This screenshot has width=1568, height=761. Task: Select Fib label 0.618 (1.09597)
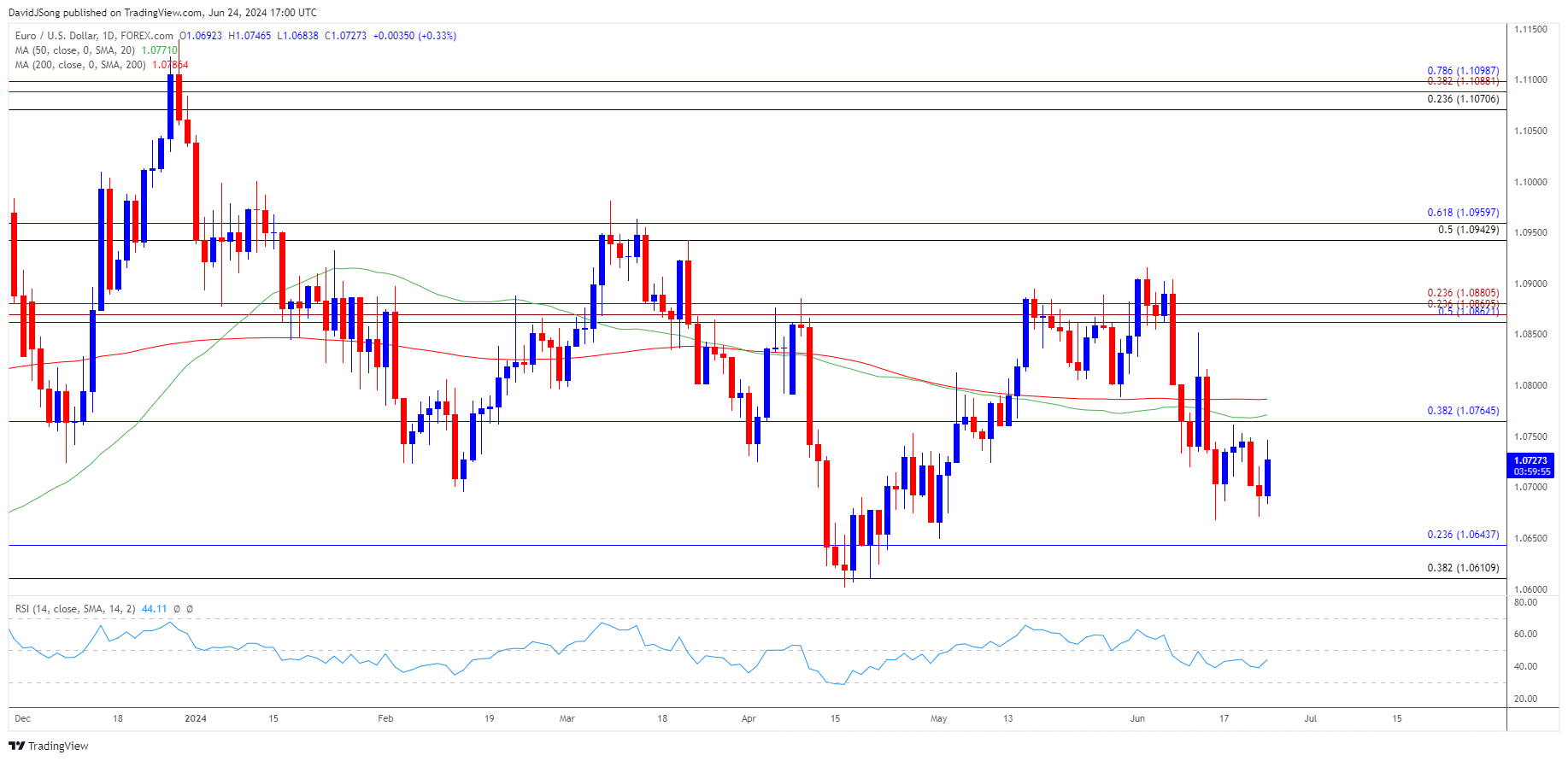coord(1463,213)
